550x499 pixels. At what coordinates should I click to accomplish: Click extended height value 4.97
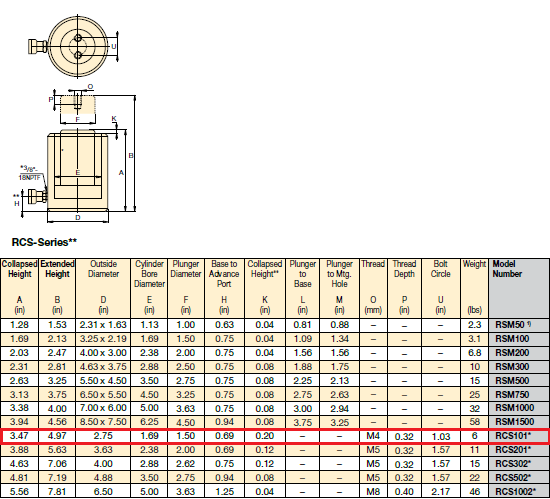tap(57, 436)
